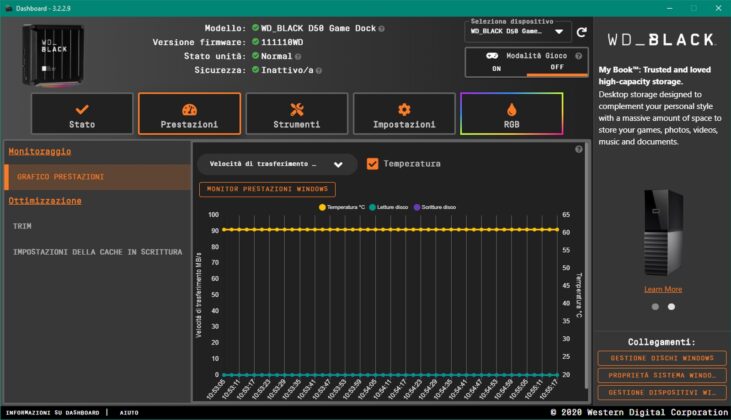Select the first carousel dot
The height and width of the screenshot is (420, 731).
pyautogui.click(x=655, y=307)
